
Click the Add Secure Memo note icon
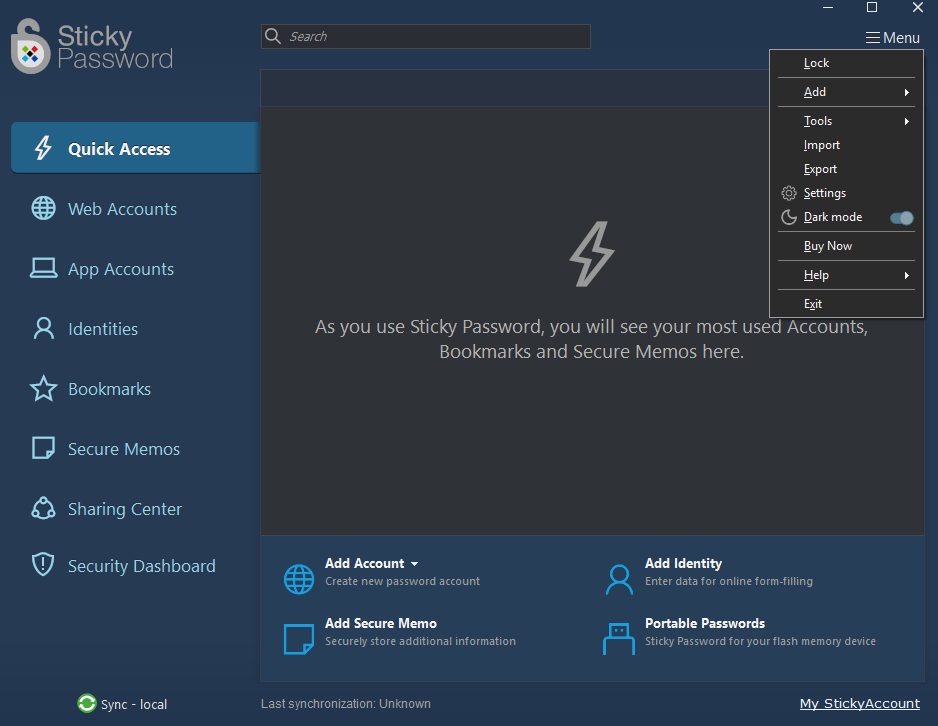tap(299, 639)
